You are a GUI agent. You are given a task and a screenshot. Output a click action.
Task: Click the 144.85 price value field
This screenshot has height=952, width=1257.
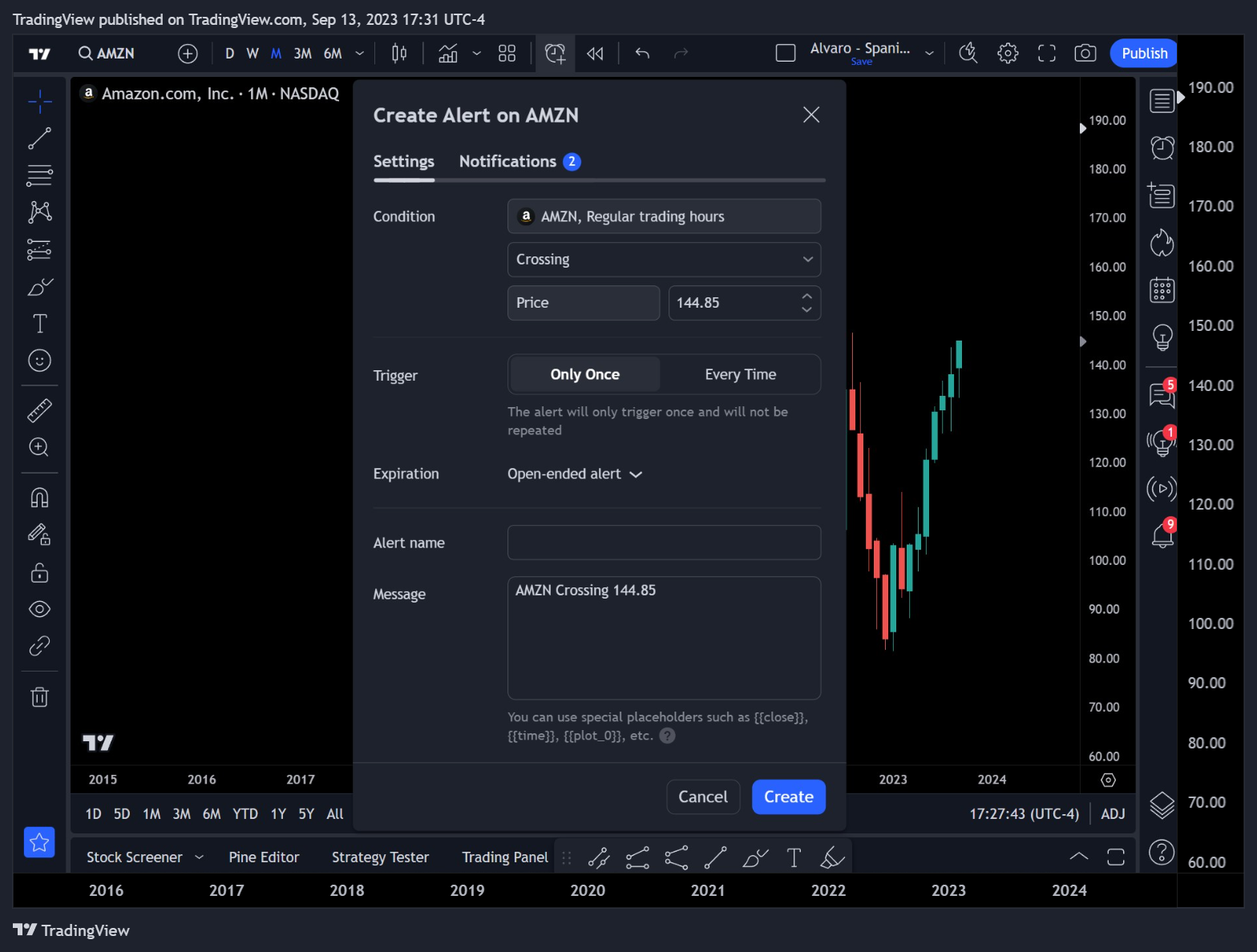[x=734, y=303]
